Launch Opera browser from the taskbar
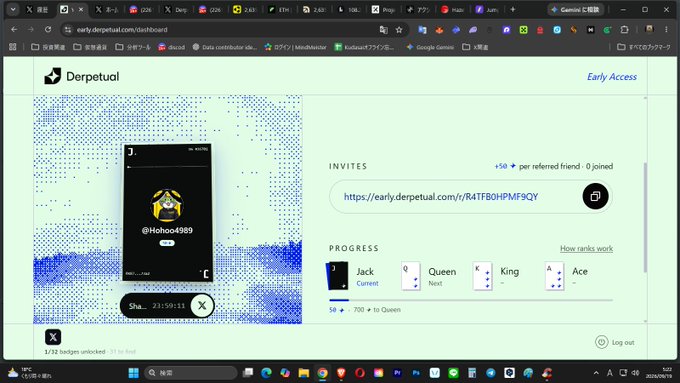680x383 pixels. click(360, 373)
